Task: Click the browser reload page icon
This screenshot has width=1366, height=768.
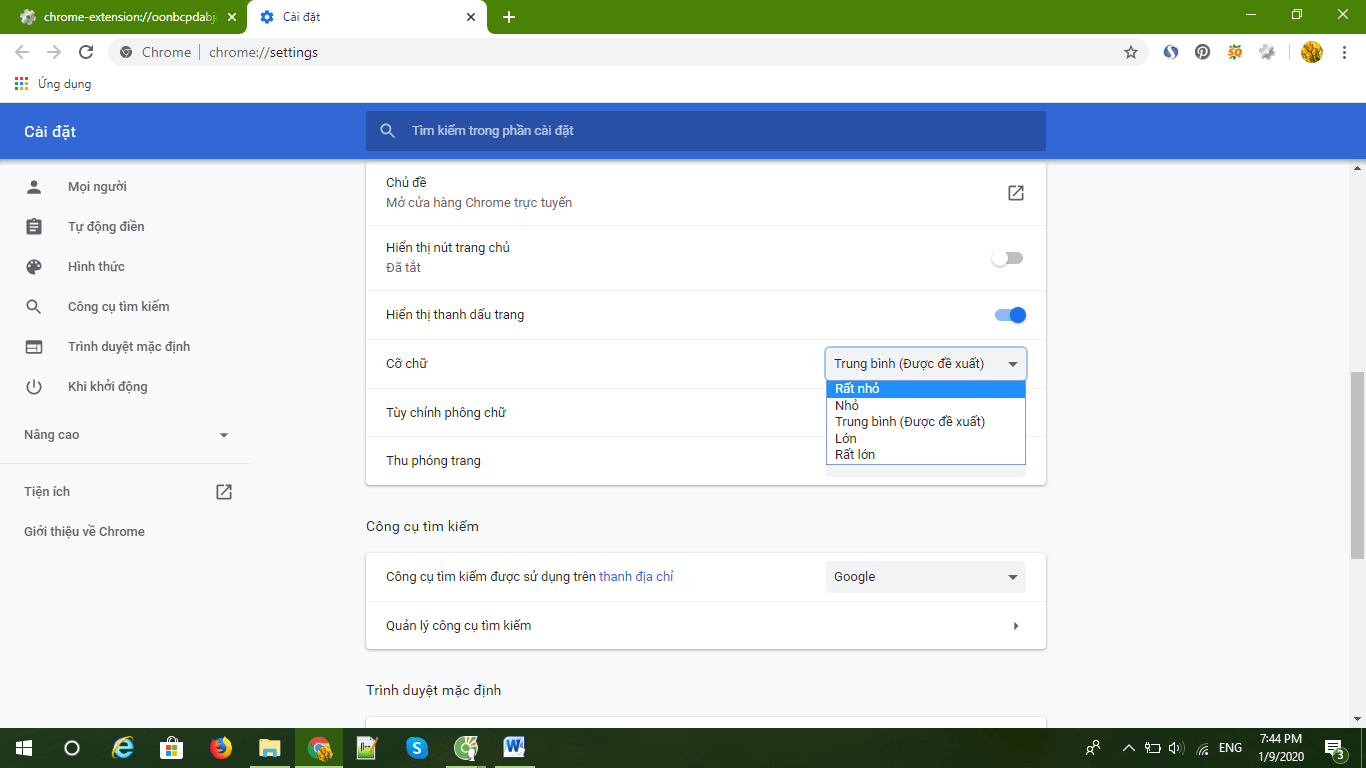Action: [86, 52]
